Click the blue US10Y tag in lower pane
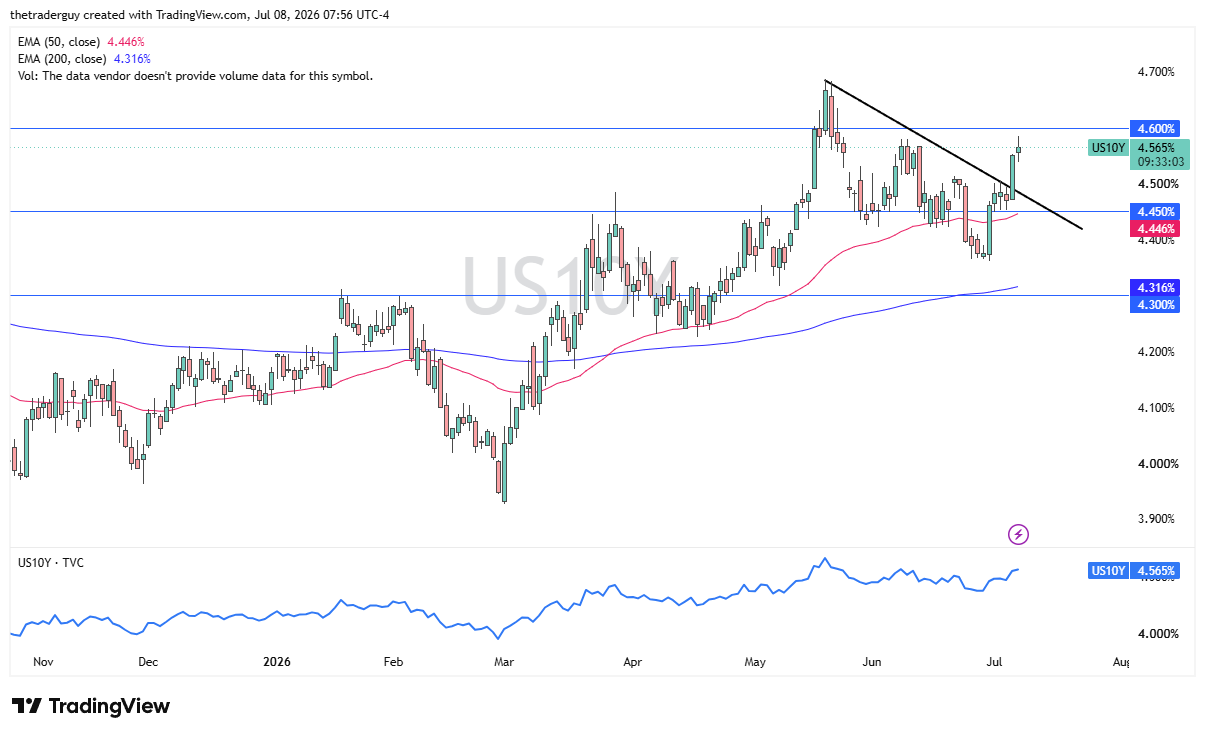 [x=1108, y=571]
